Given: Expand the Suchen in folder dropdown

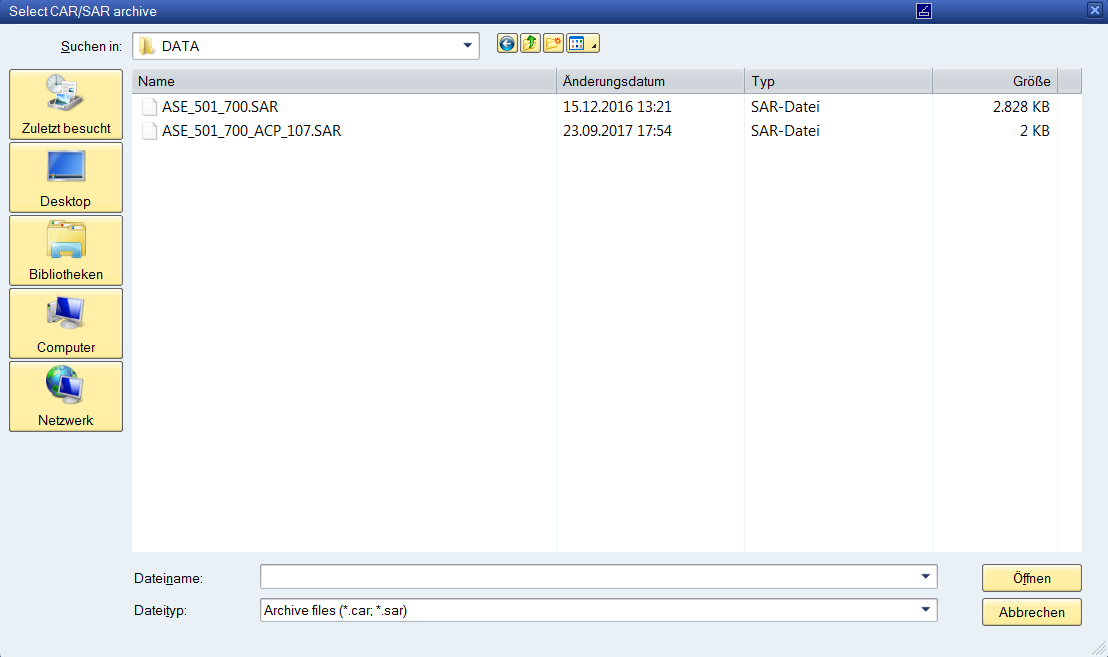Looking at the screenshot, I should click(466, 45).
